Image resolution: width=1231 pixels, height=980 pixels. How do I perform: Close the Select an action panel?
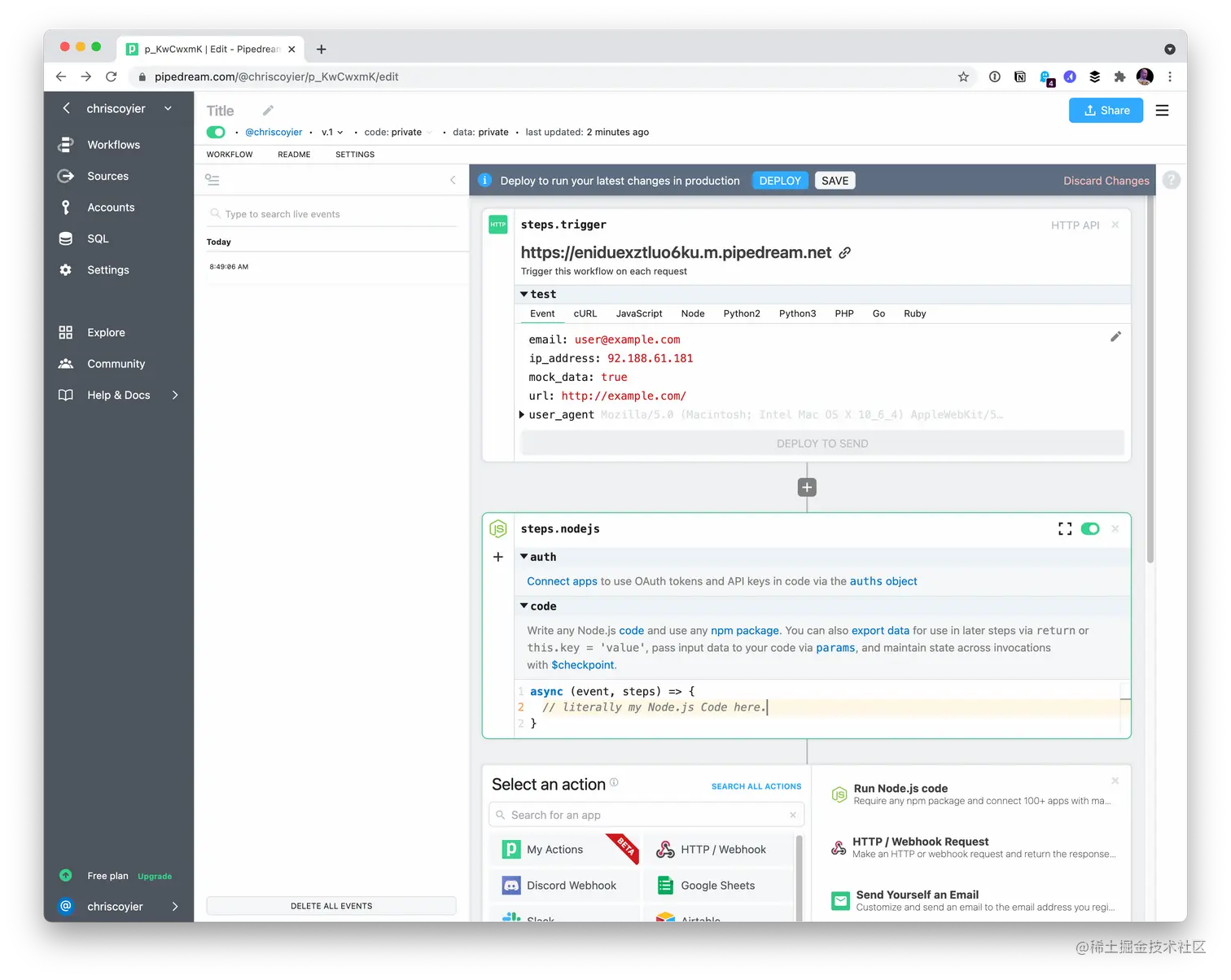[x=1115, y=781]
